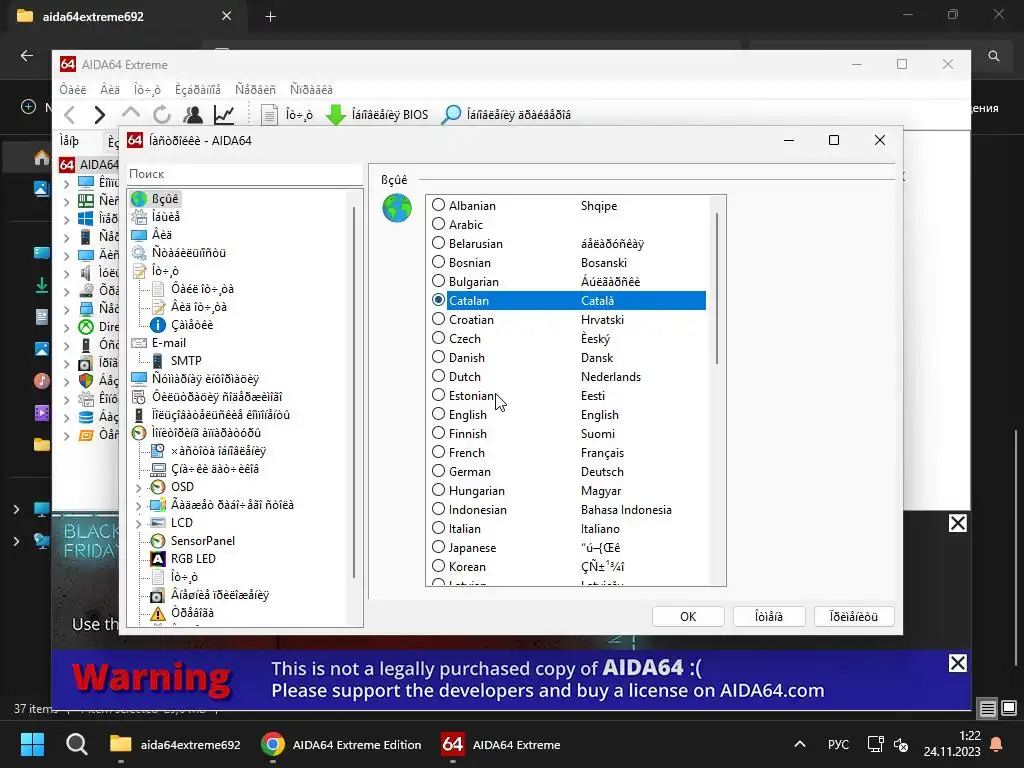Viewport: 1024px width, 768px height.
Task: Click the gear settings icon in preferences tree
Action: [138, 253]
